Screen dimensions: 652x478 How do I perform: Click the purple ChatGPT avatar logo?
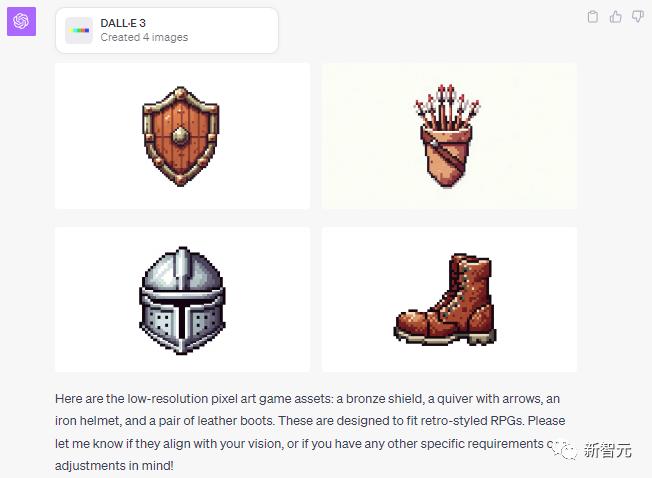point(21,21)
